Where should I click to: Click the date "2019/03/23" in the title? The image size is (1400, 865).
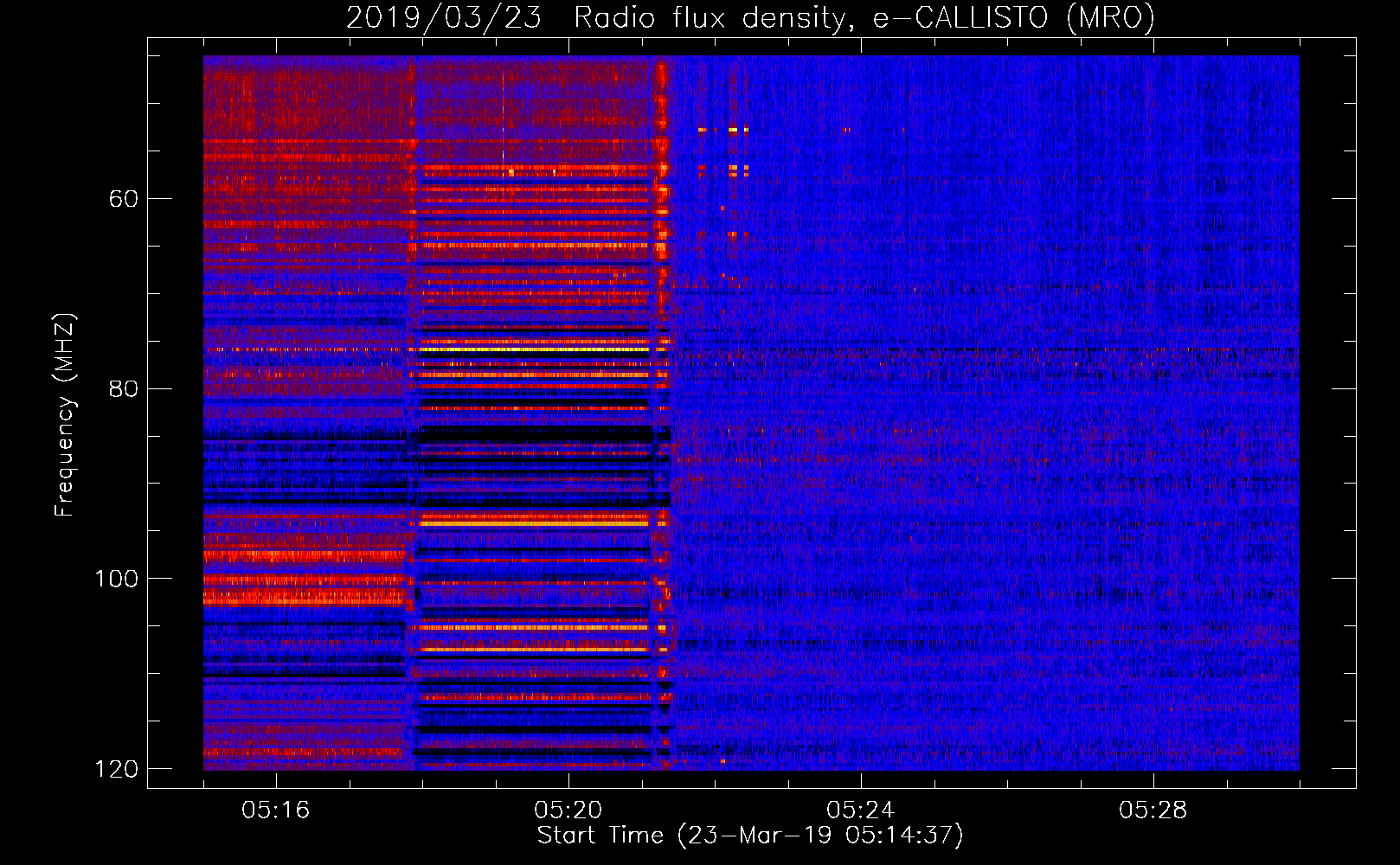[x=444, y=17]
